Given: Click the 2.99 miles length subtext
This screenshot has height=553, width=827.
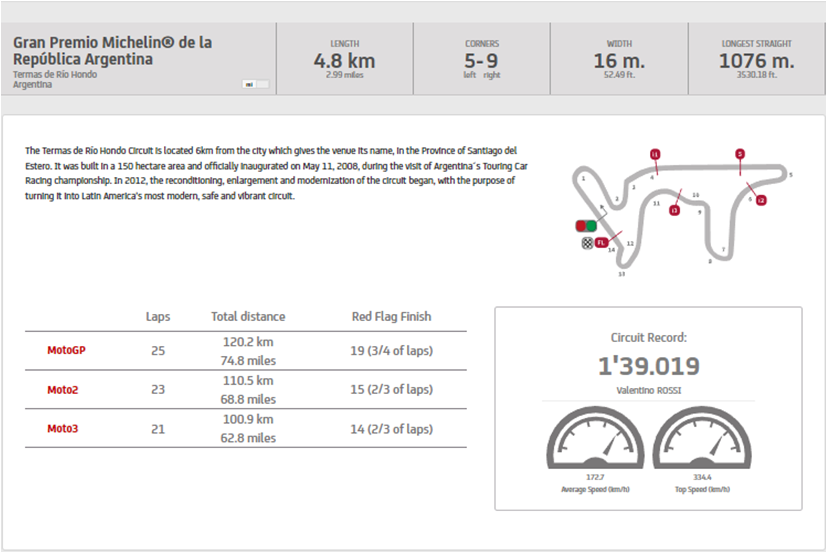Looking at the screenshot, I should 345,75.
